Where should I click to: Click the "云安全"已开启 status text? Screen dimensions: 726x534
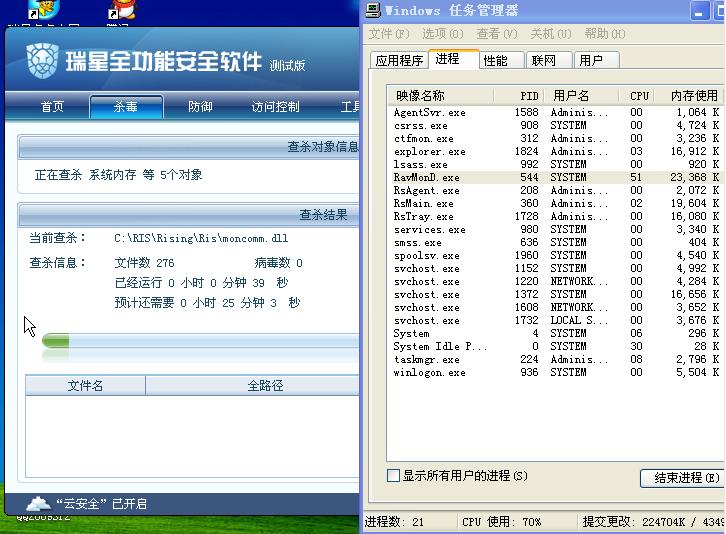(x=101, y=503)
